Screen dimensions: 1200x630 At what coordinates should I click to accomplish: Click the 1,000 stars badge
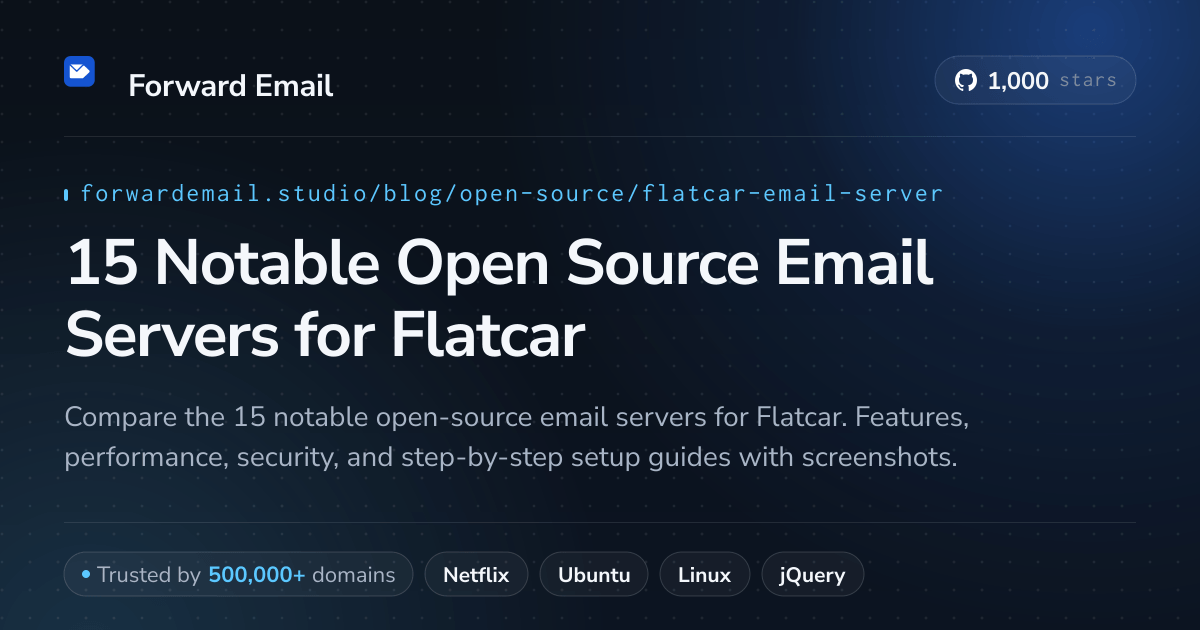[1035, 81]
